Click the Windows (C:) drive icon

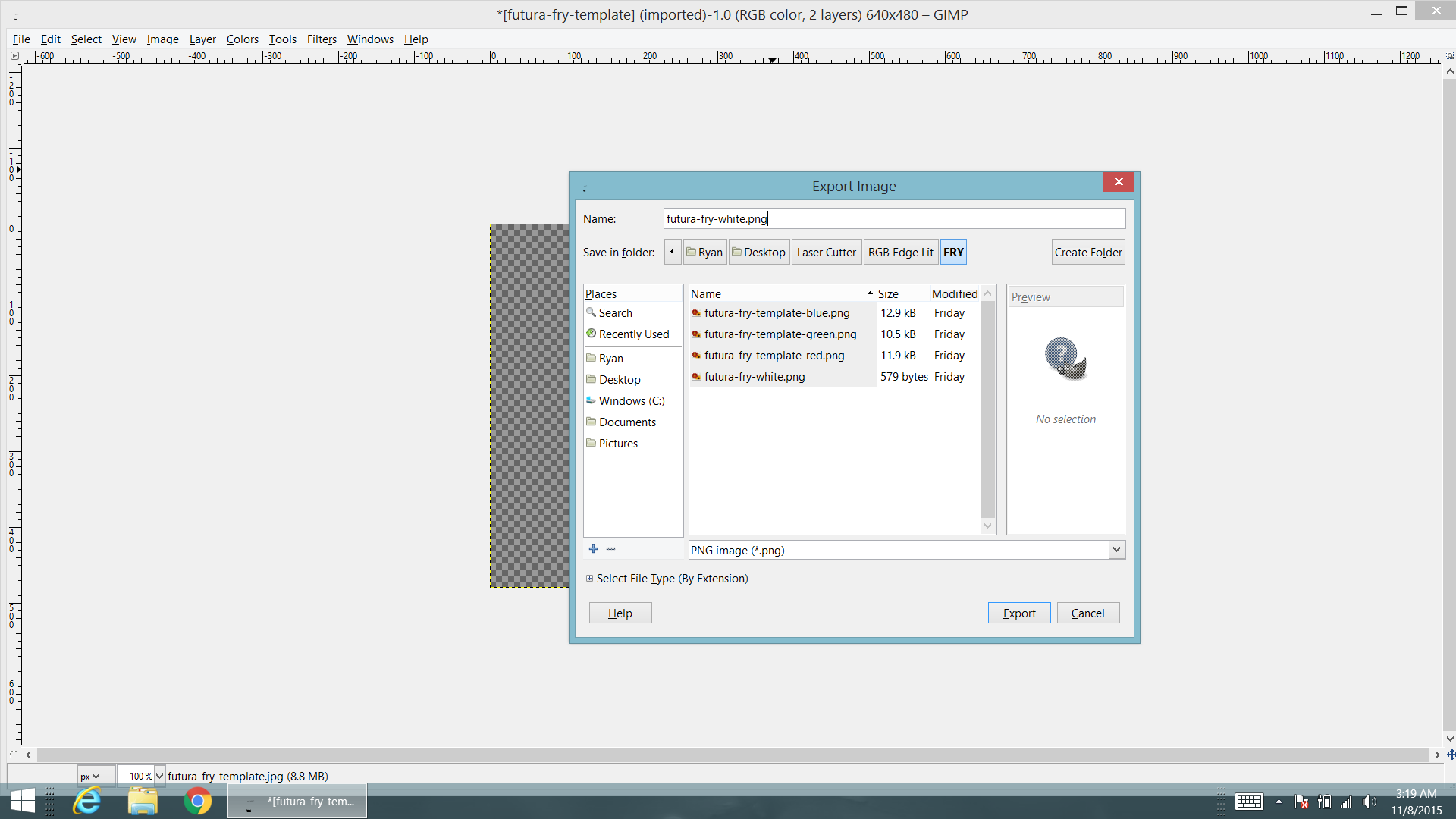tap(591, 400)
